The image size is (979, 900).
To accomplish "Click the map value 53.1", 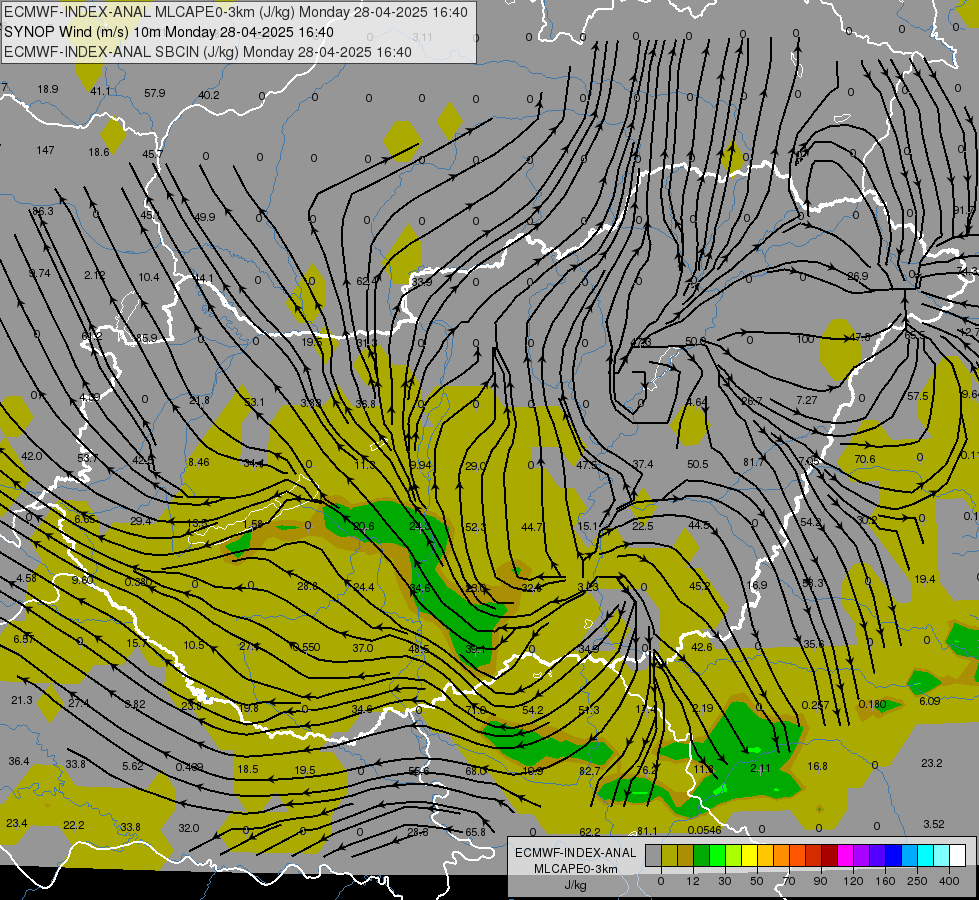I will (x=254, y=402).
